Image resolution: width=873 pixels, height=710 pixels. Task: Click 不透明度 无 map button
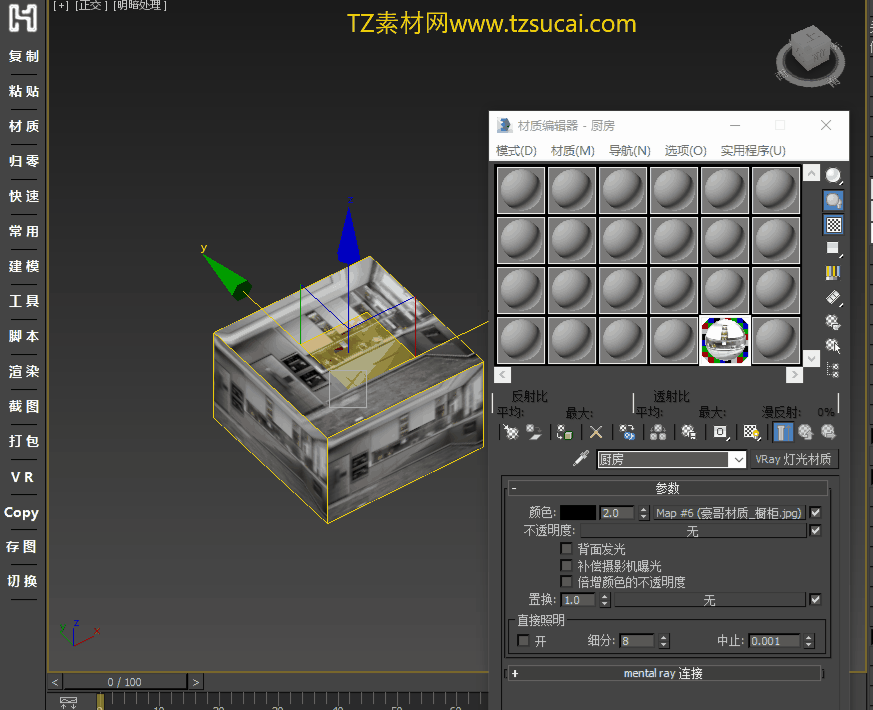(693, 531)
